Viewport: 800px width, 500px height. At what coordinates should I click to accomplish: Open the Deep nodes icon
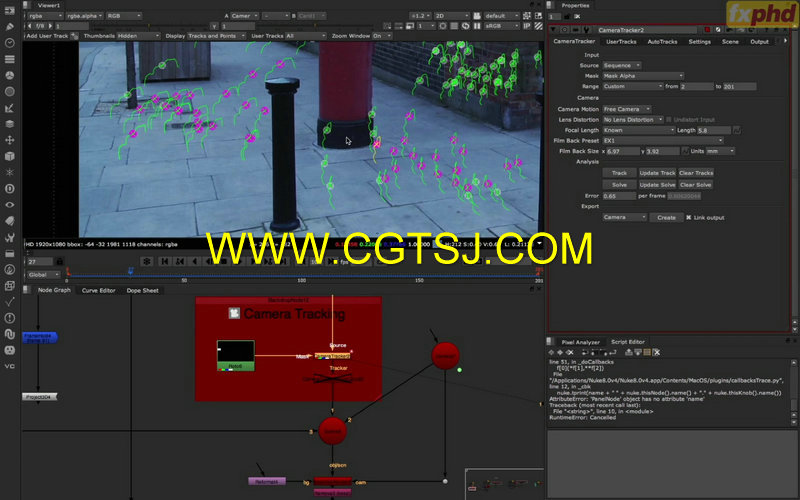[x=9, y=188]
